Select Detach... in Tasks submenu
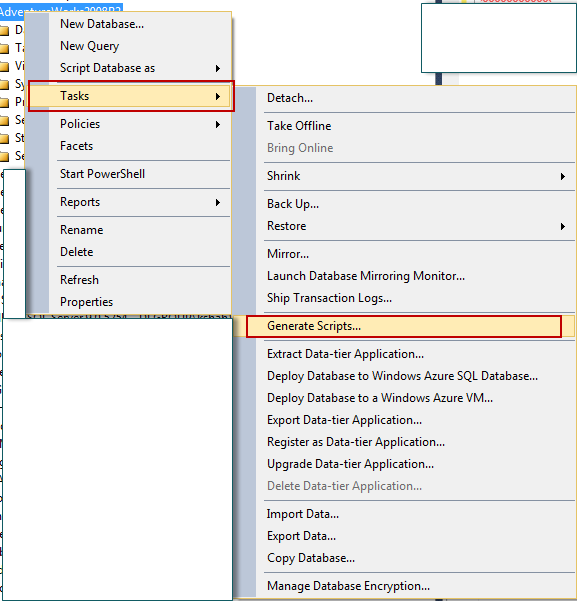Image resolution: width=577 pixels, height=601 pixels. (x=290, y=98)
